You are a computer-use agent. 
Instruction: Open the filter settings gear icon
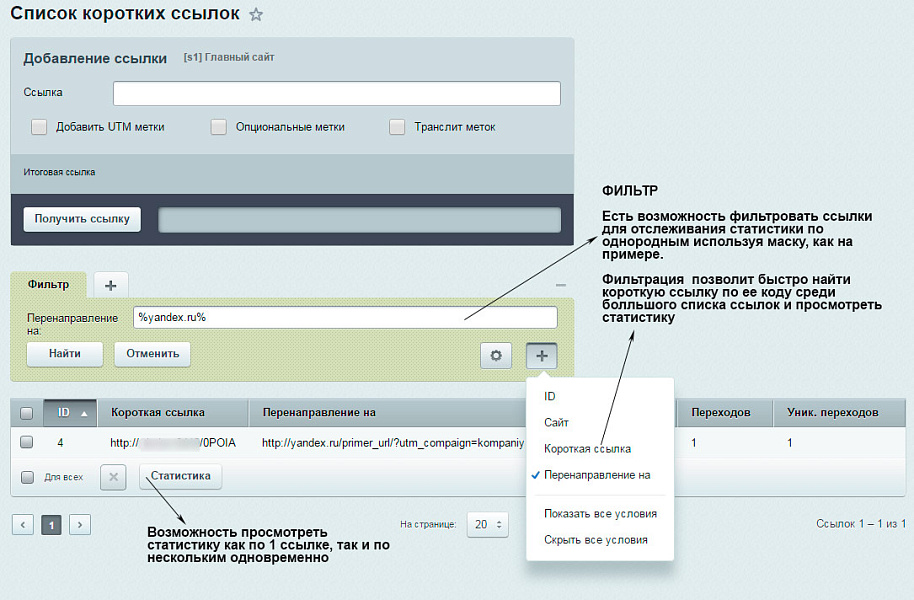click(496, 355)
